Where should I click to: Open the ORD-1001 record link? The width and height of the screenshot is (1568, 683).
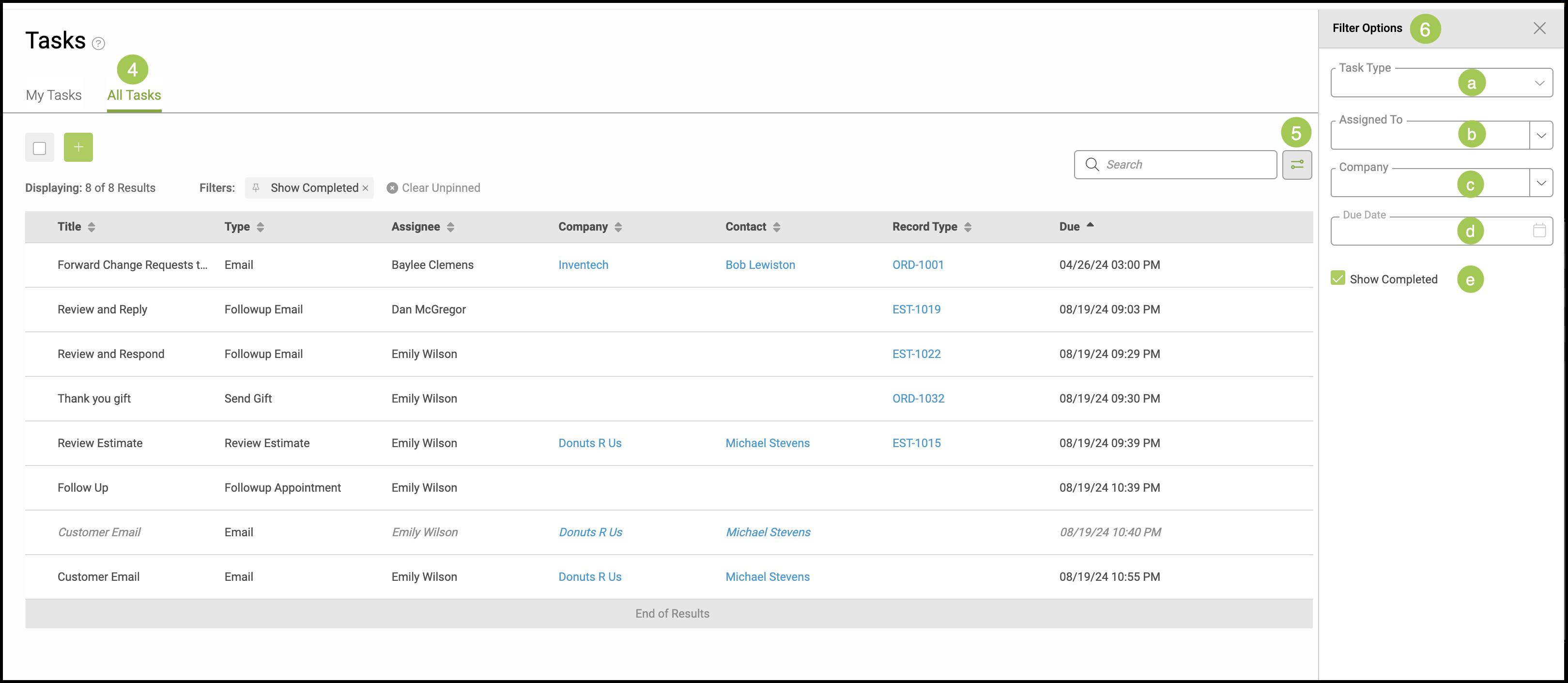917,265
